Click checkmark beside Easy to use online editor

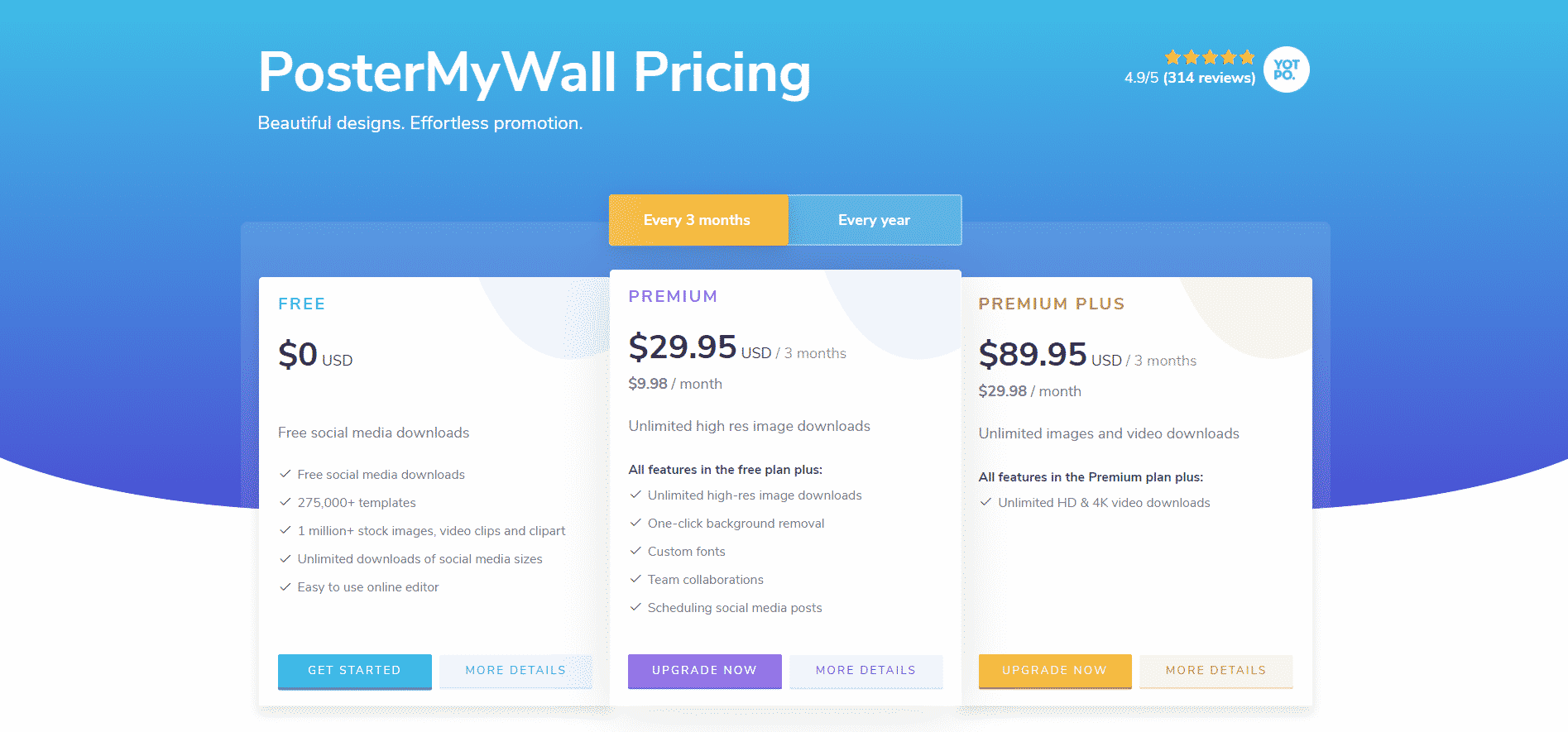pos(285,586)
